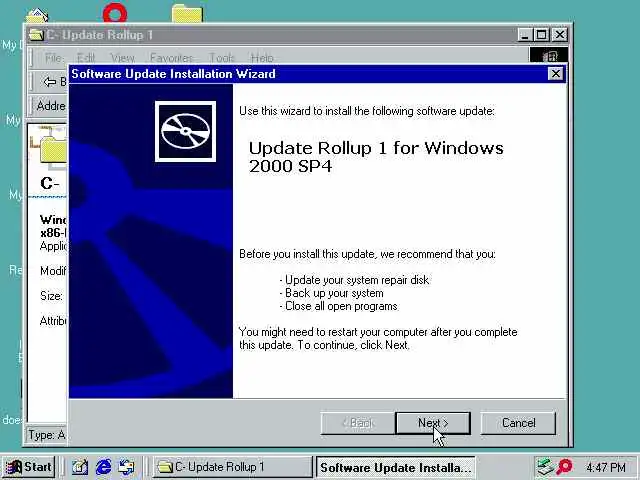Click the network tray icon near the clock

click(x=545, y=467)
